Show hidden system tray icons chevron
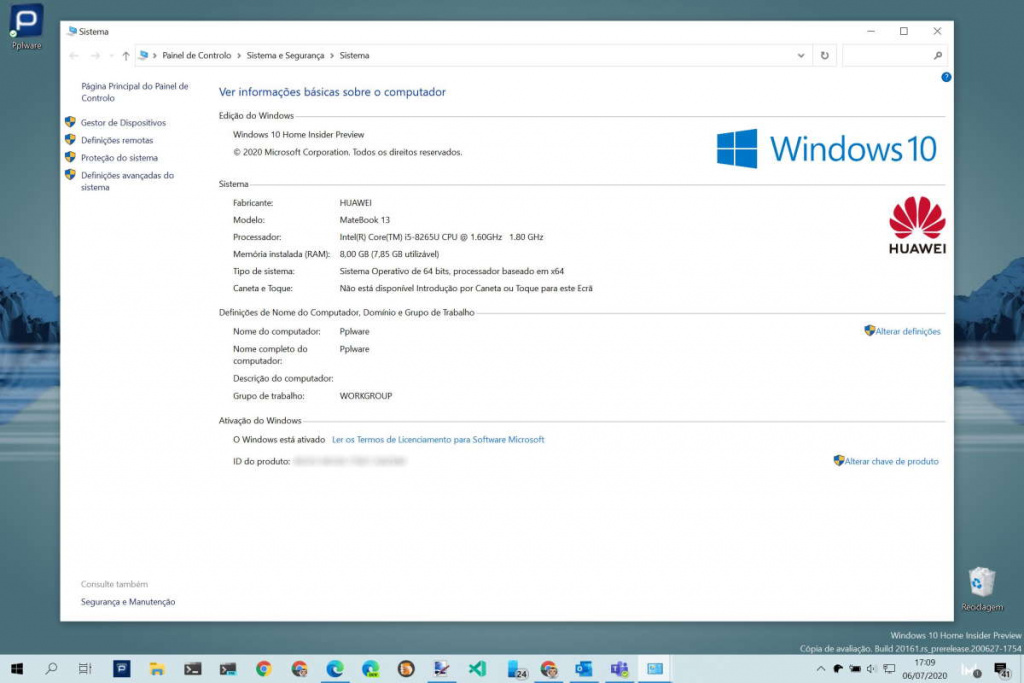The height and width of the screenshot is (683, 1024). [x=820, y=669]
